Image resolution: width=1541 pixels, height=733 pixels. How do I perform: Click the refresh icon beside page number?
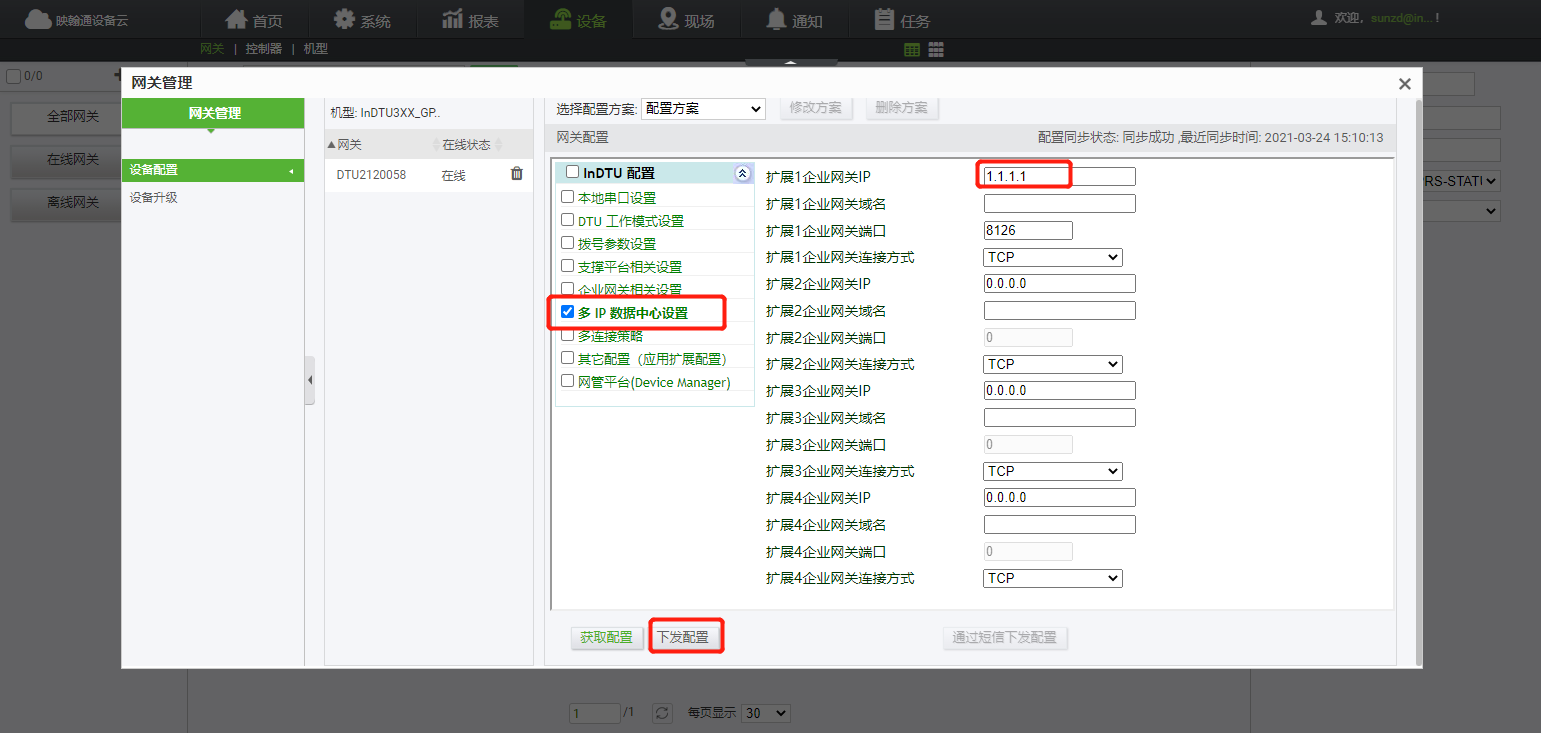click(662, 713)
